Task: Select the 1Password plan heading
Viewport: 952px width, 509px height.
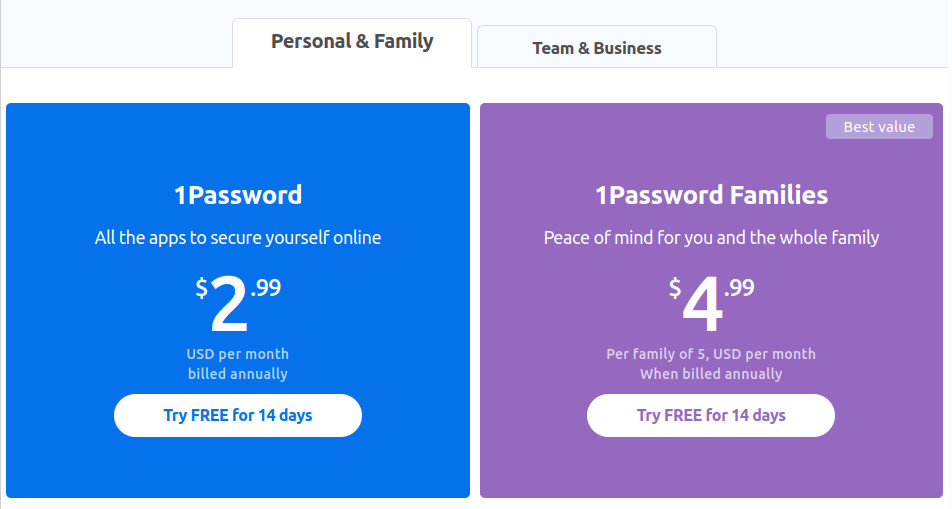Action: [x=238, y=195]
